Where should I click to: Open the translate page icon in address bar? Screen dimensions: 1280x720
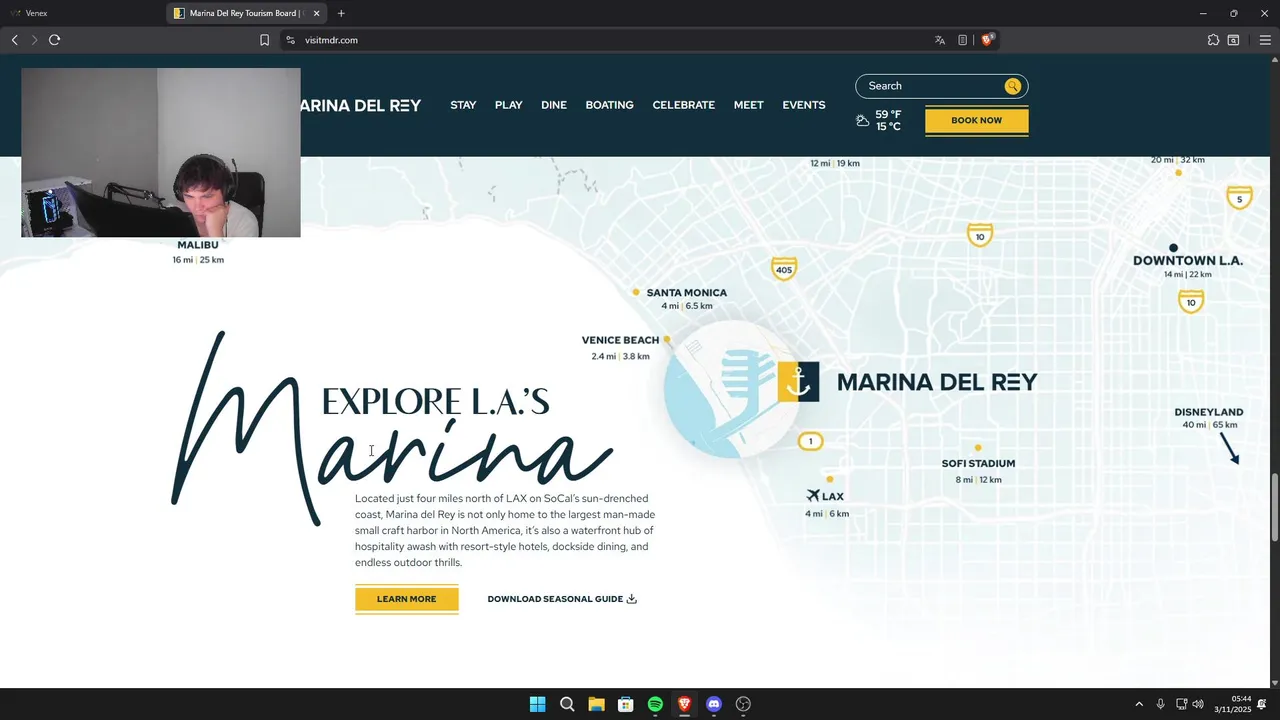point(940,40)
